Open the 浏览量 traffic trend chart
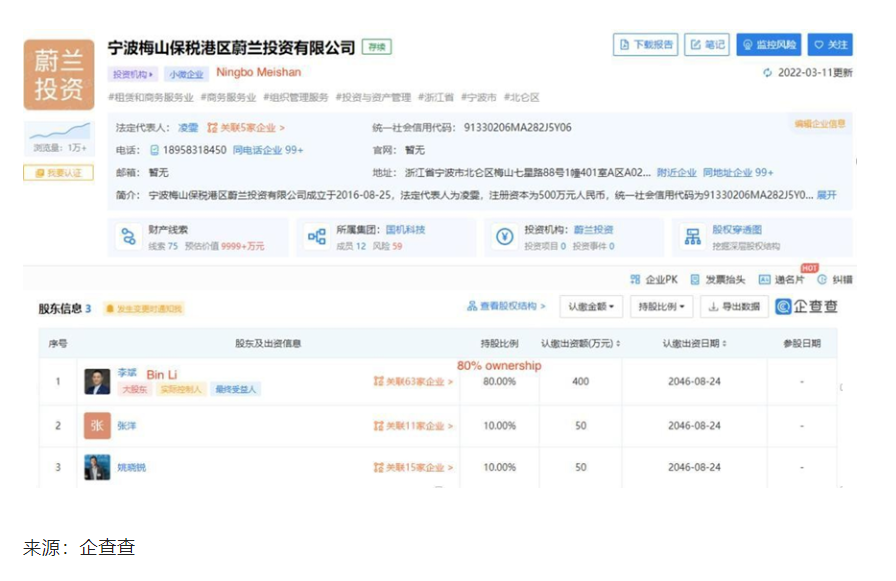 tap(59, 131)
